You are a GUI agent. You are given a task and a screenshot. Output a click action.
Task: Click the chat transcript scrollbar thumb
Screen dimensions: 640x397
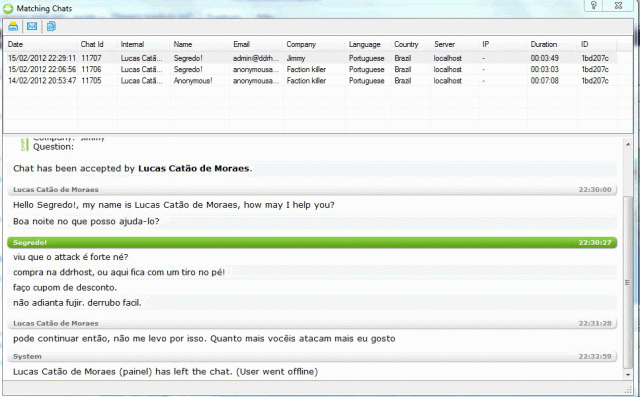pyautogui.click(x=628, y=282)
